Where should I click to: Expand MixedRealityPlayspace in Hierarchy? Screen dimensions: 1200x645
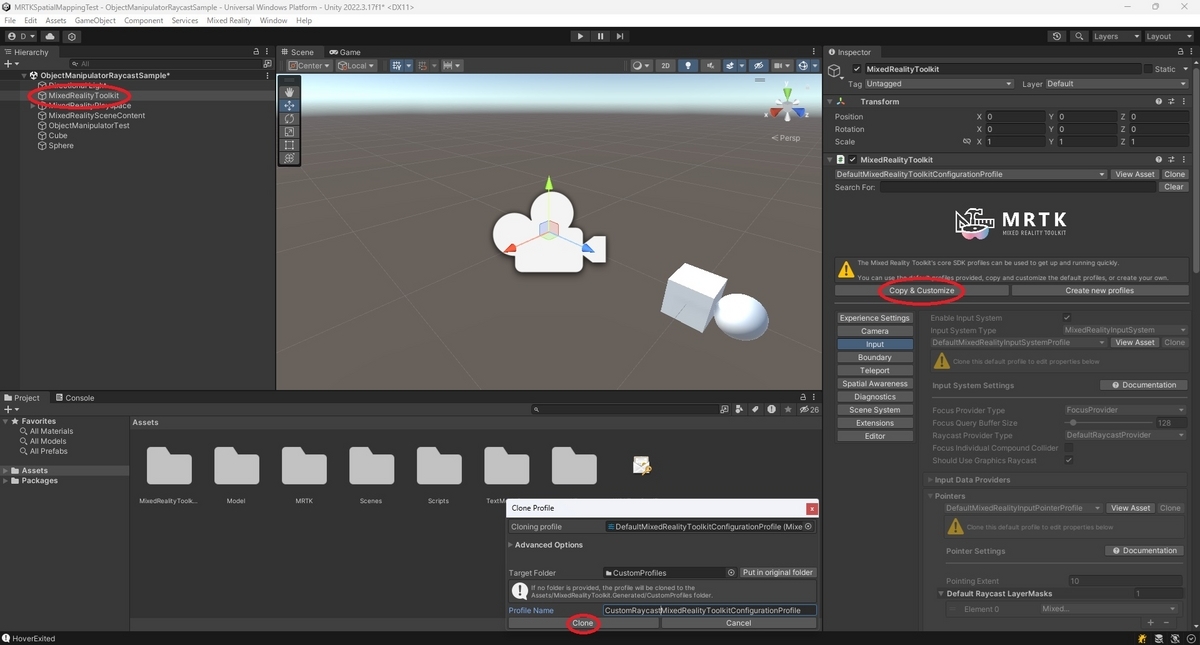click(33, 105)
